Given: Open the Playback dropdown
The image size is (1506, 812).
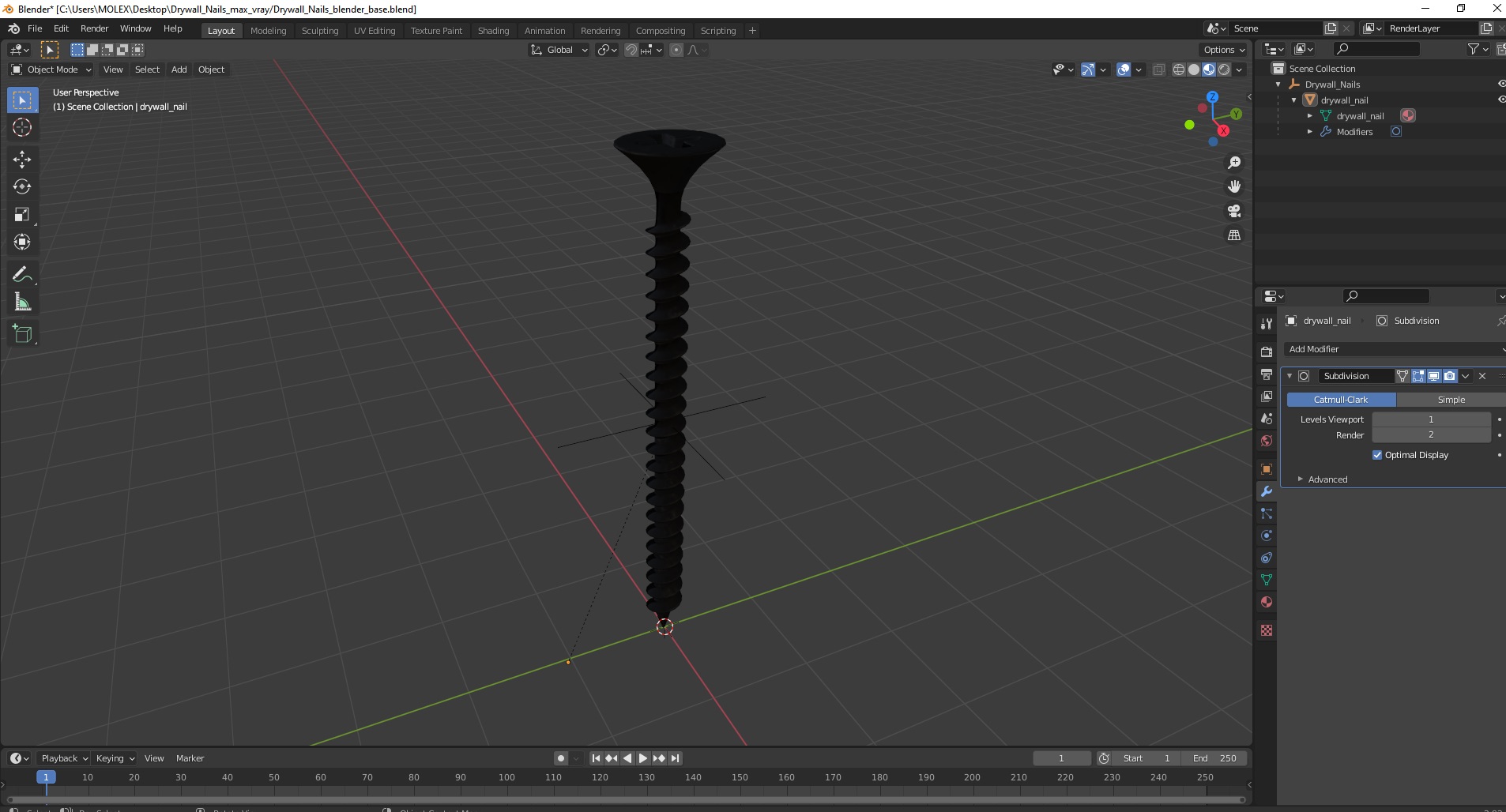Looking at the screenshot, I should 63,758.
